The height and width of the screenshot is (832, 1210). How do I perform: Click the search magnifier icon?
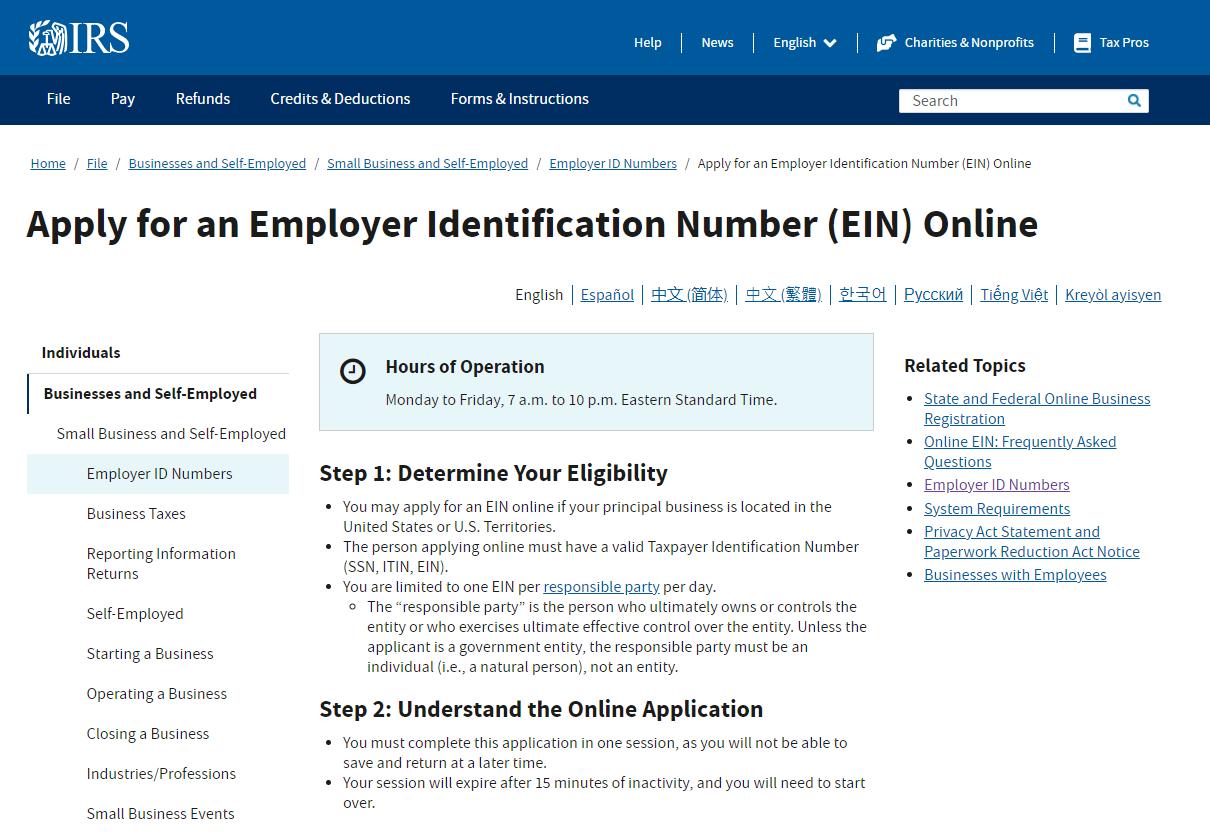(x=1134, y=100)
